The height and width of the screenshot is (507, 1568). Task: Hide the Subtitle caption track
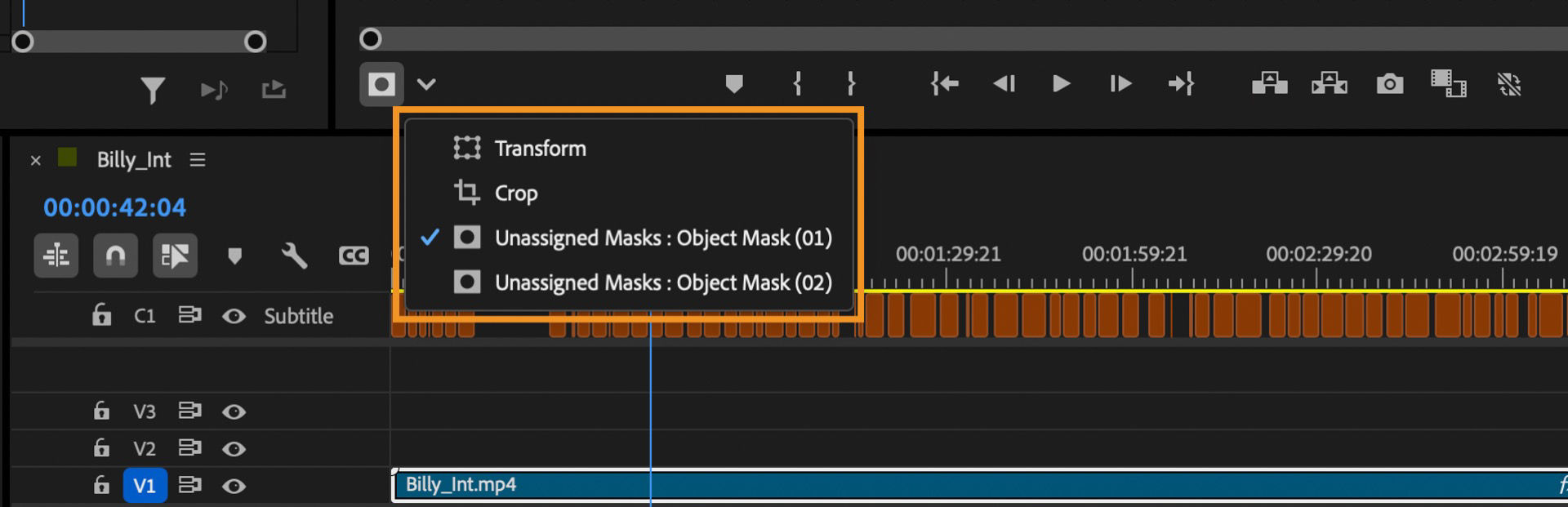(234, 316)
